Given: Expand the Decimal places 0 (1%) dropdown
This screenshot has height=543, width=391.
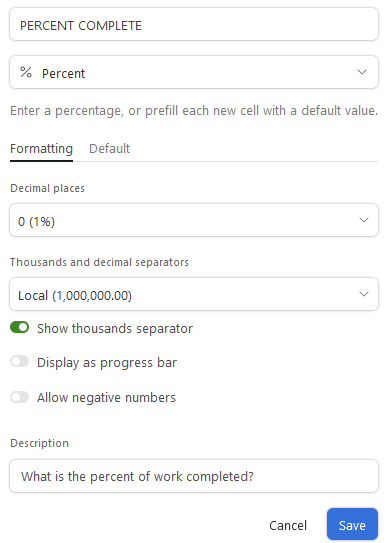Looking at the screenshot, I should pyautogui.click(x=194, y=220).
